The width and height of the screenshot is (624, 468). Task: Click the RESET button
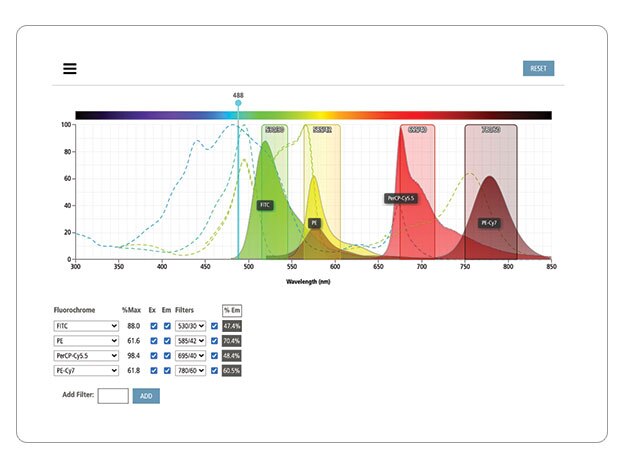(538, 68)
